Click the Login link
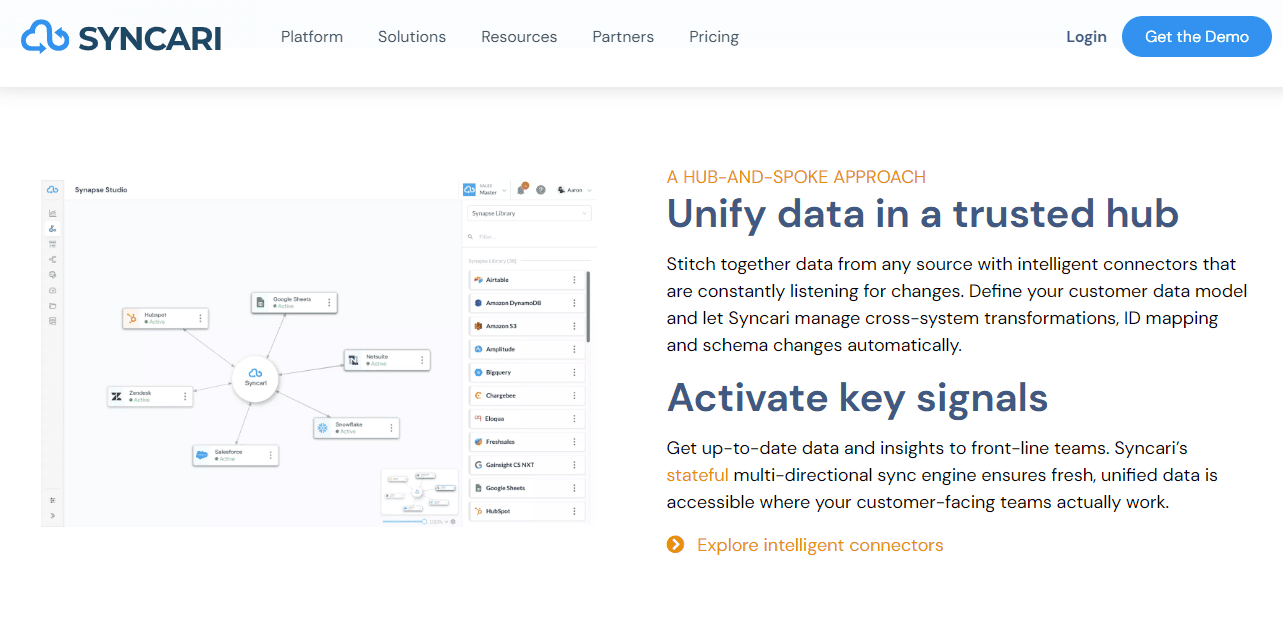 tap(1085, 37)
